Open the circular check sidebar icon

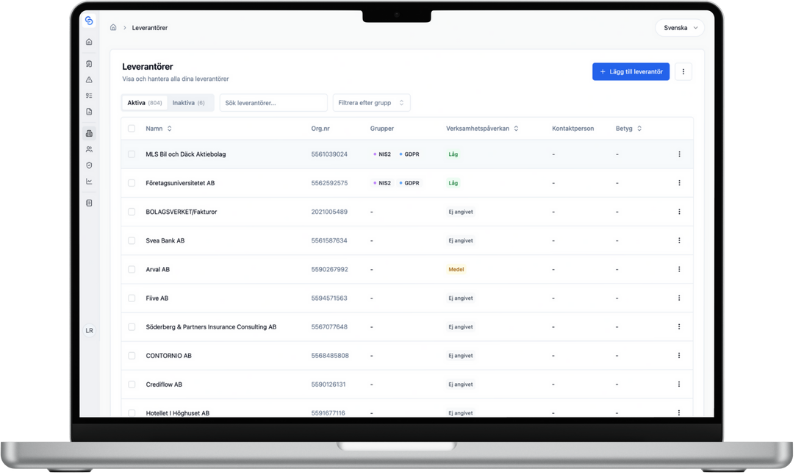click(x=89, y=165)
